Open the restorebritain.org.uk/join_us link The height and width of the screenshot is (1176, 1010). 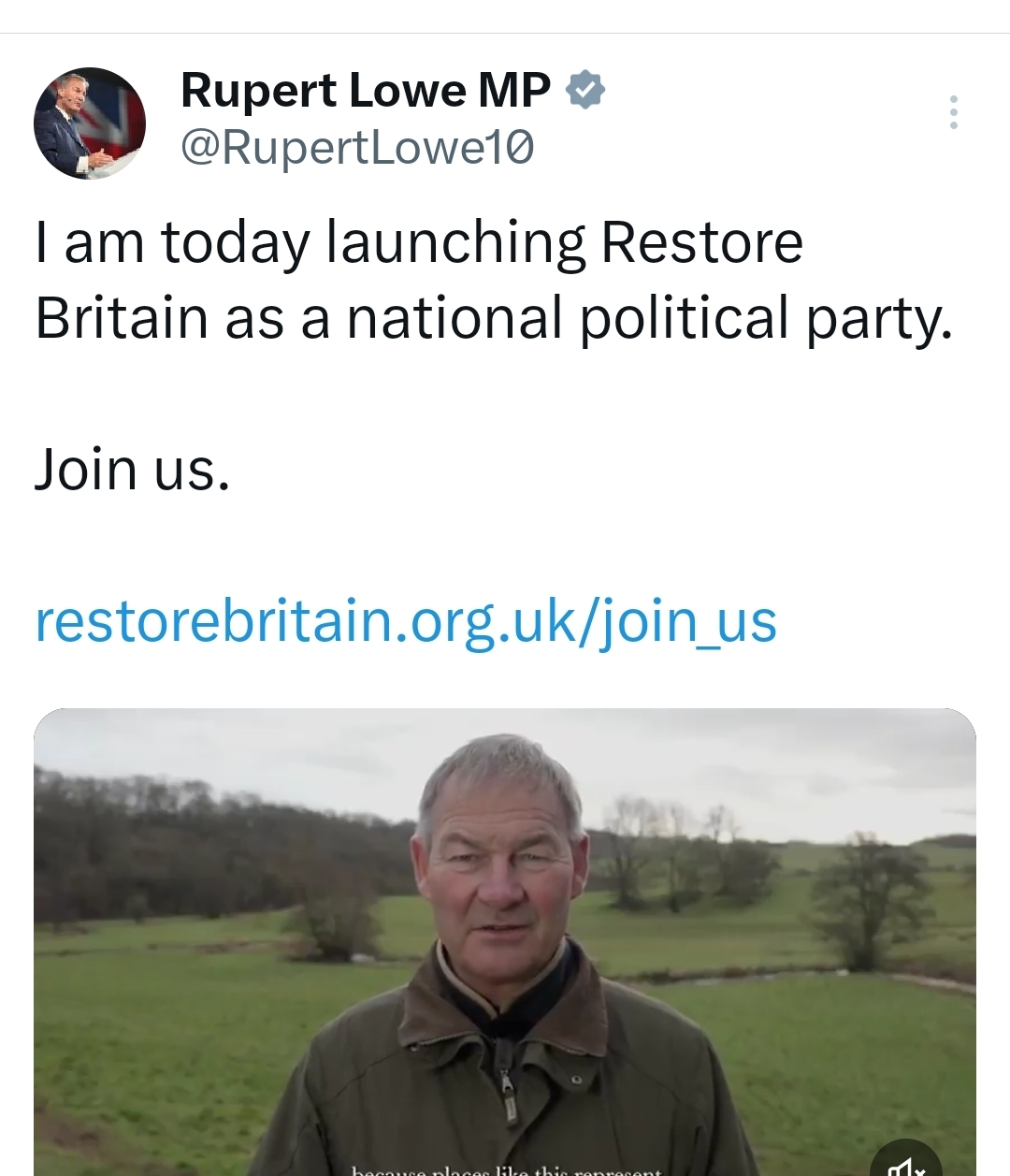pos(406,621)
